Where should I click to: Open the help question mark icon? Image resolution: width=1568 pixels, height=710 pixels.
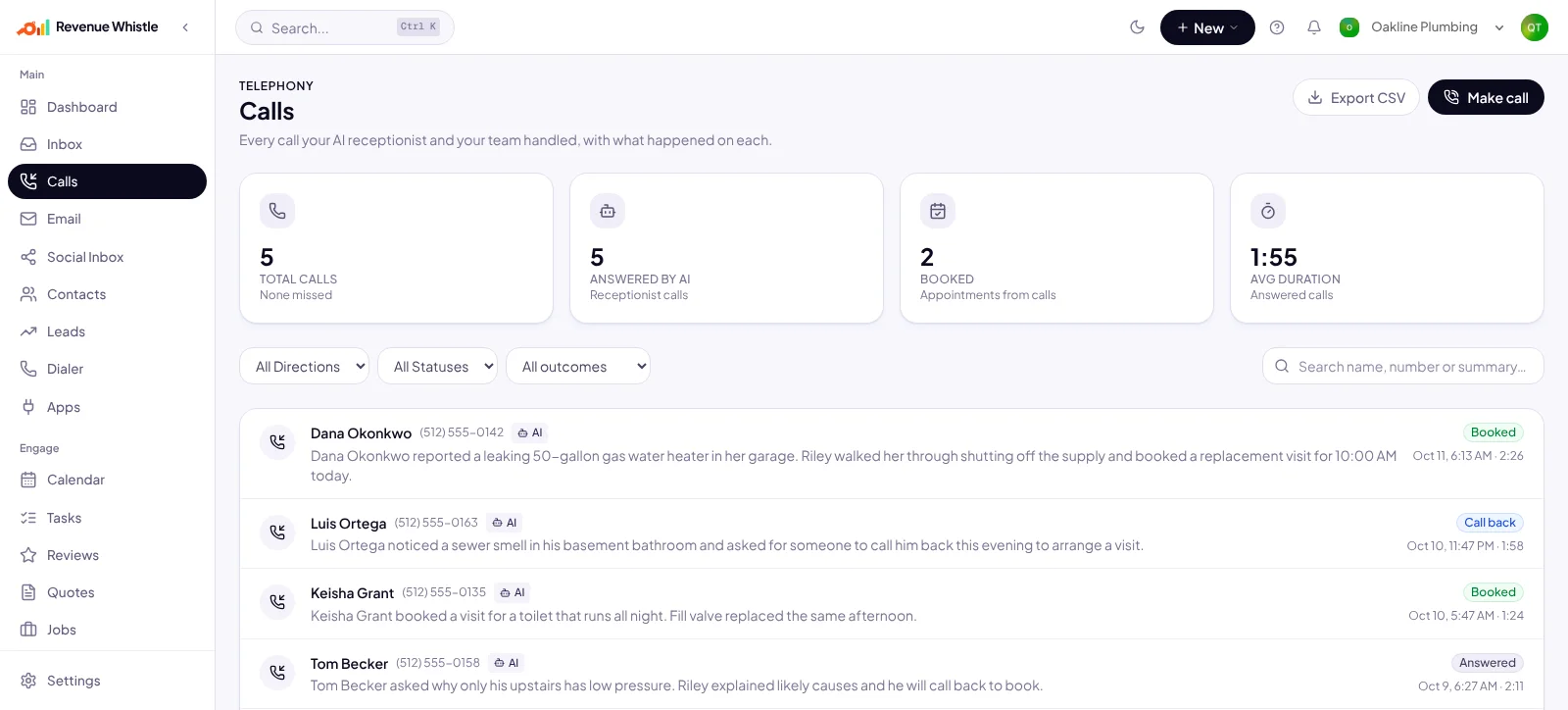click(1277, 27)
